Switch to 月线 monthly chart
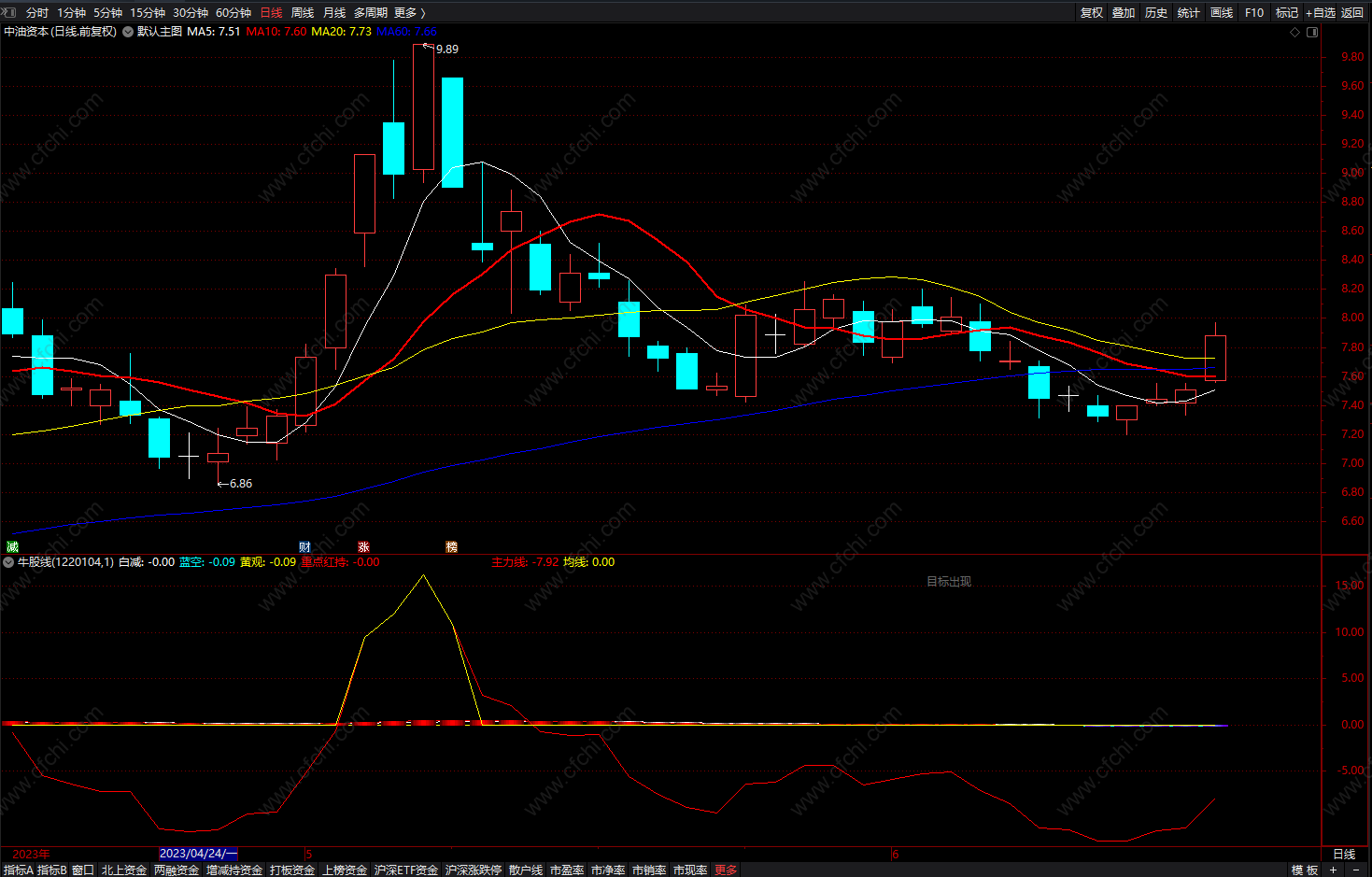Image resolution: width=1372 pixels, height=877 pixels. [334, 12]
